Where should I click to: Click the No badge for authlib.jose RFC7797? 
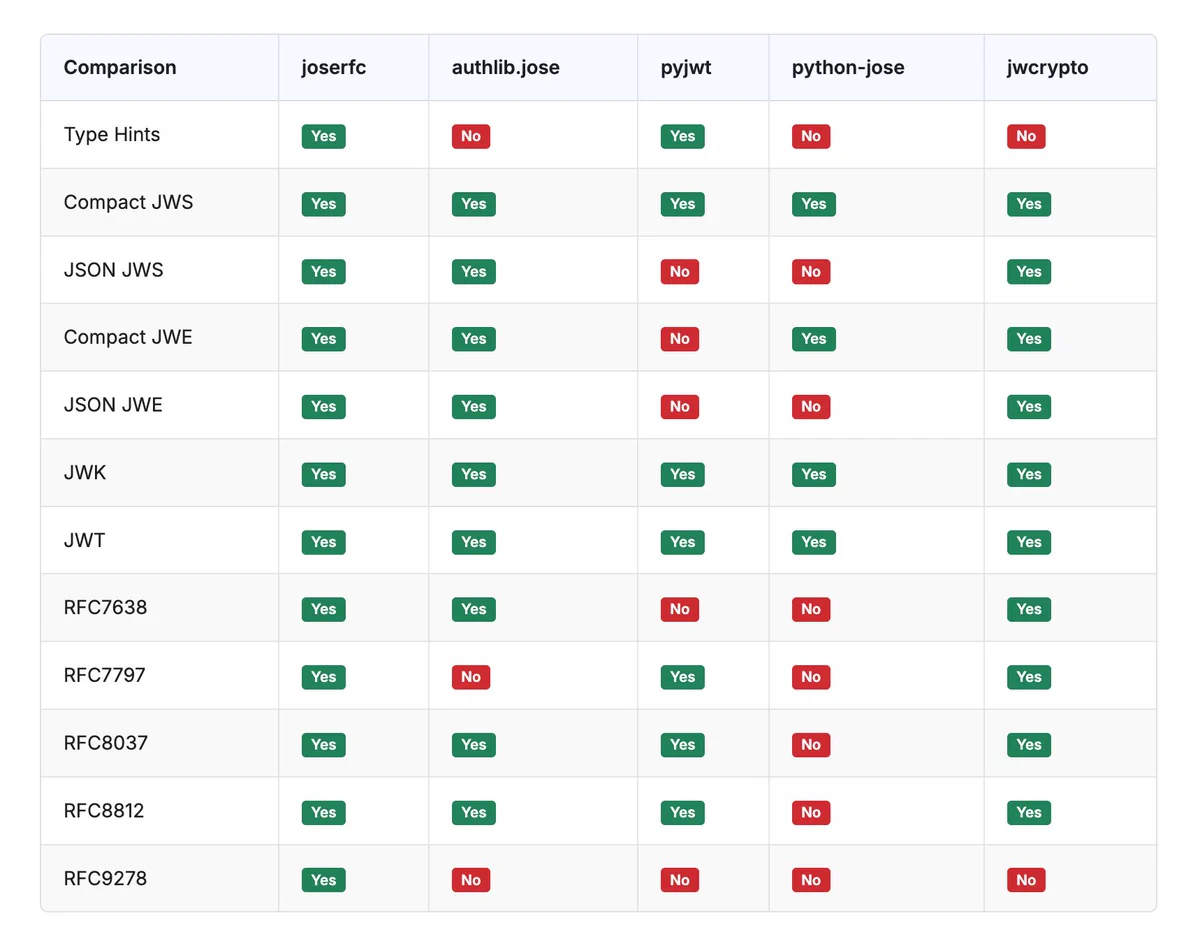(x=471, y=677)
